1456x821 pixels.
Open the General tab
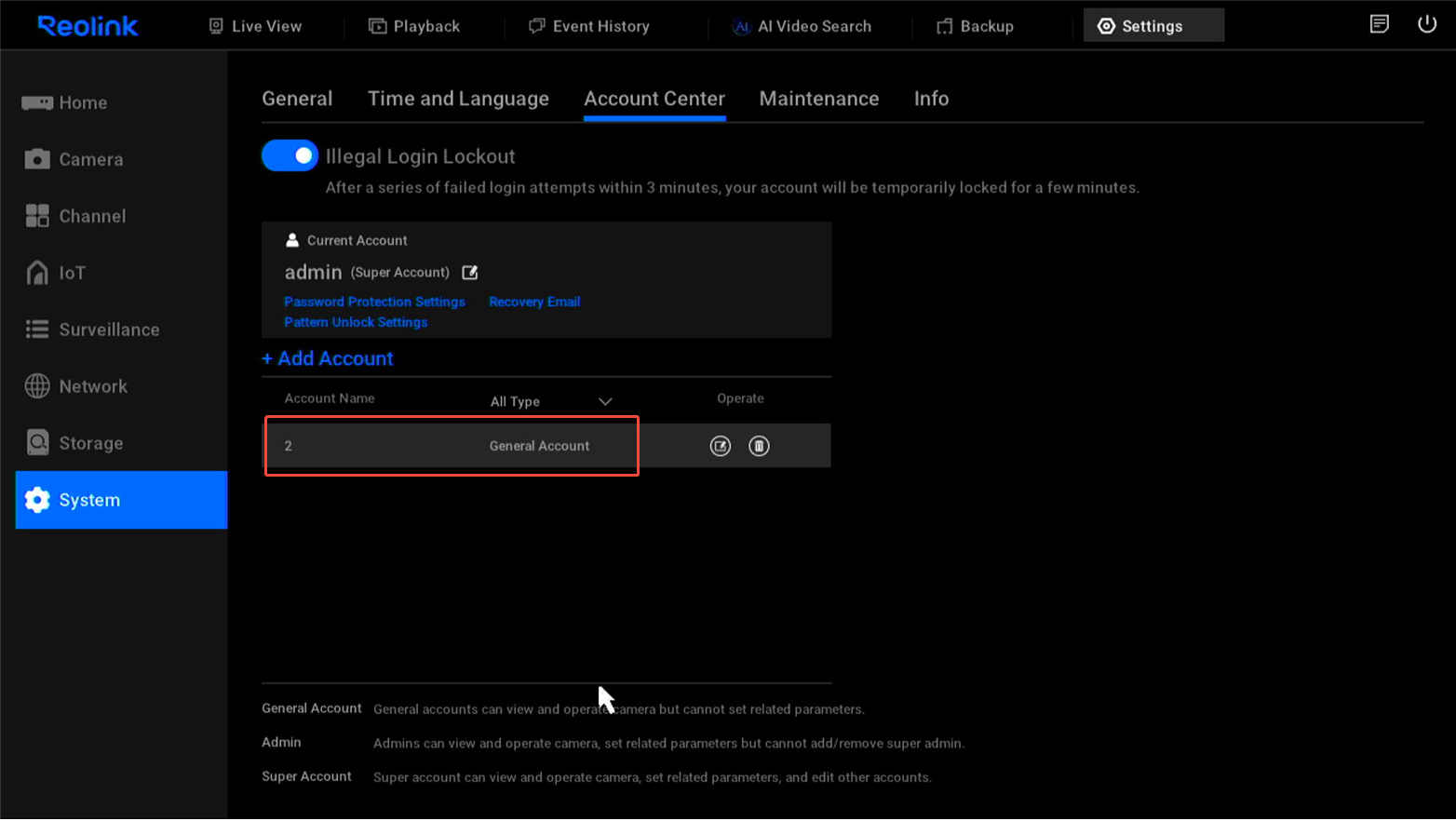297,99
